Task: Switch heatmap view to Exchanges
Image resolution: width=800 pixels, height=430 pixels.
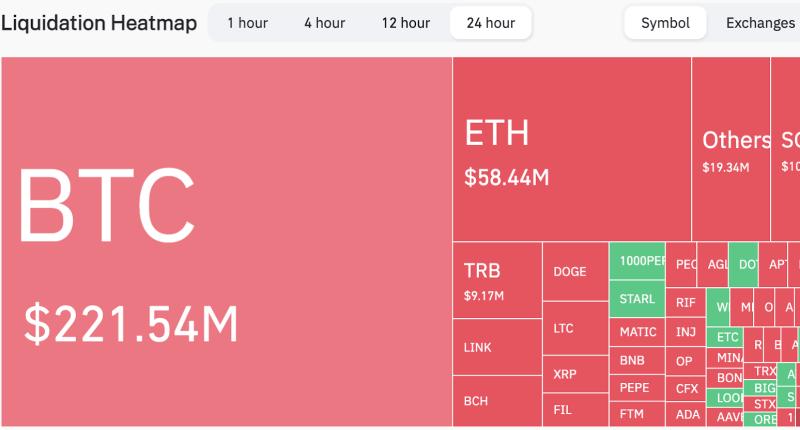Action: (760, 23)
